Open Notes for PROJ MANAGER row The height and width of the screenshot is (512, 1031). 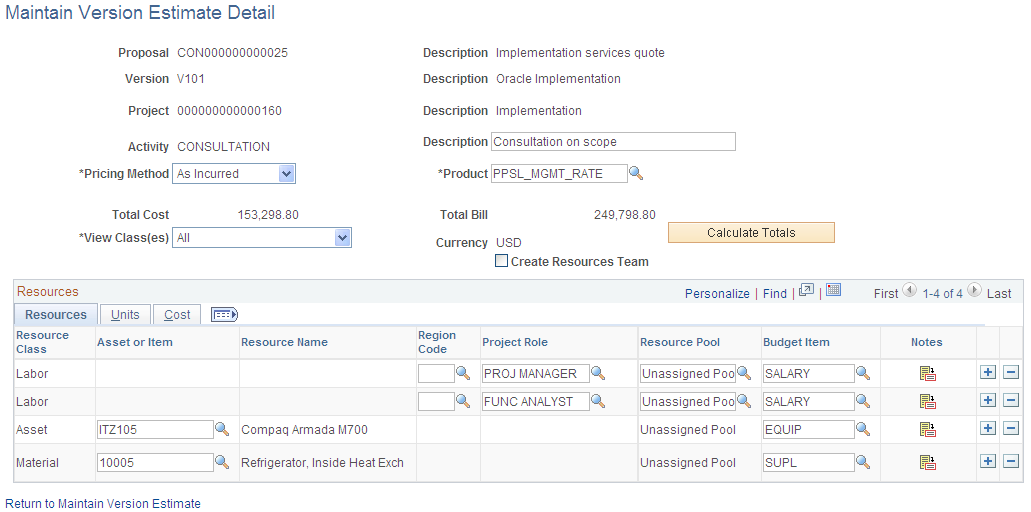(x=928, y=374)
